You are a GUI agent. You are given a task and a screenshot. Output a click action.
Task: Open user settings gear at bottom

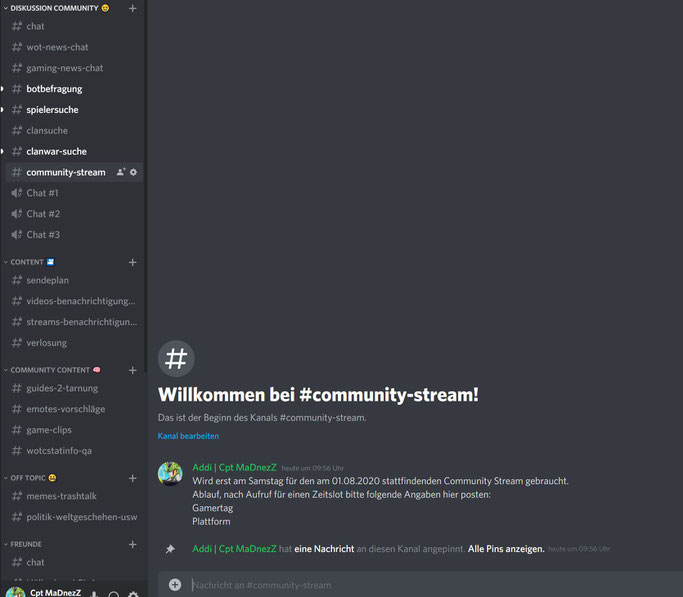point(133,594)
